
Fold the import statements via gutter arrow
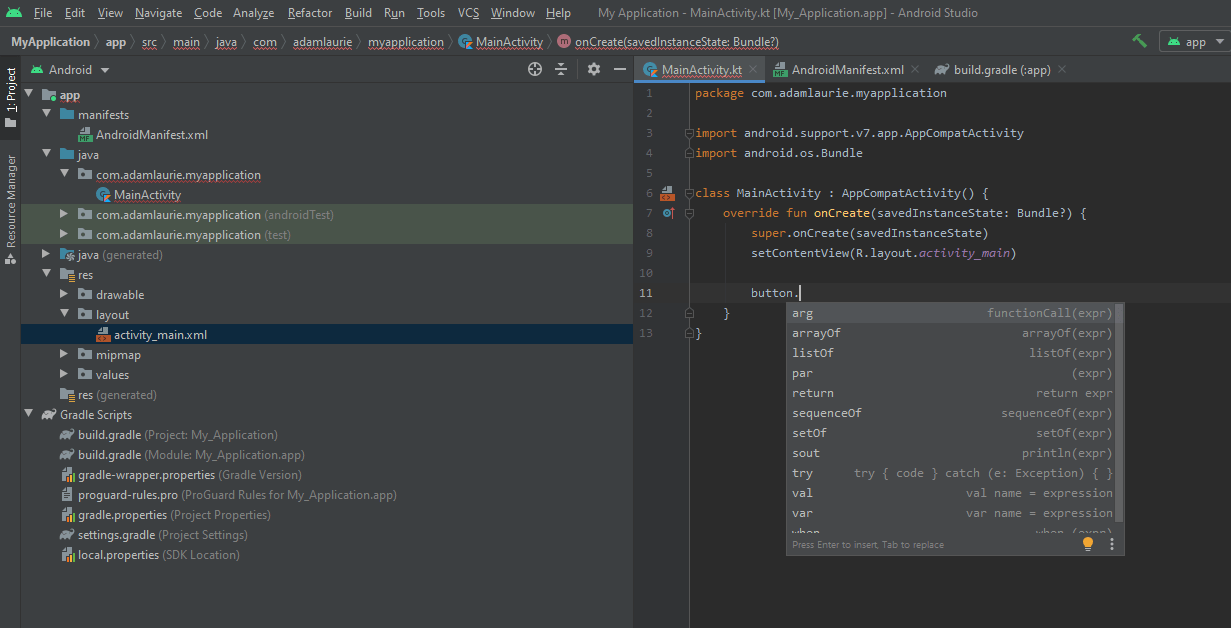coord(687,132)
